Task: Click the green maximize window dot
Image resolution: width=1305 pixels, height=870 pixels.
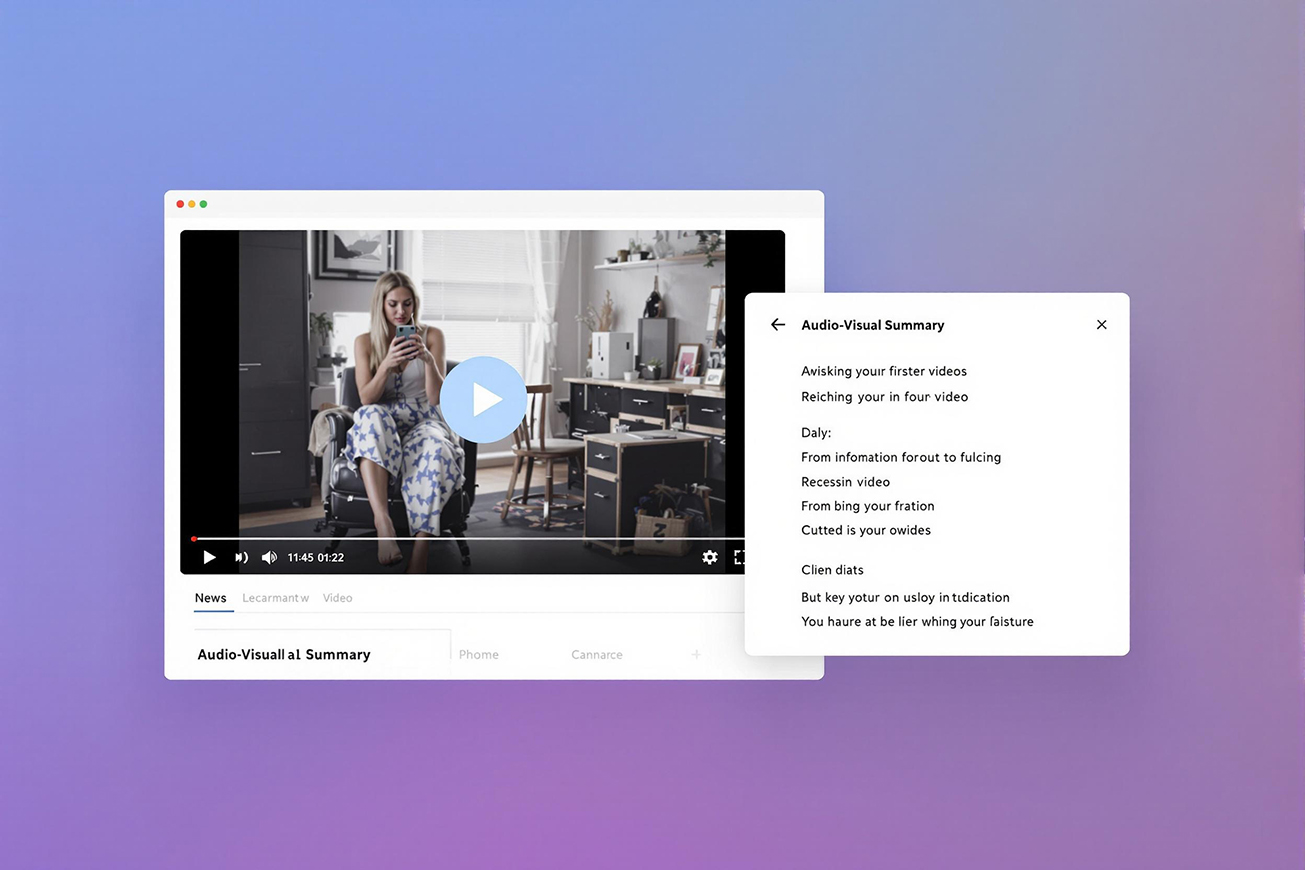Action: click(204, 204)
